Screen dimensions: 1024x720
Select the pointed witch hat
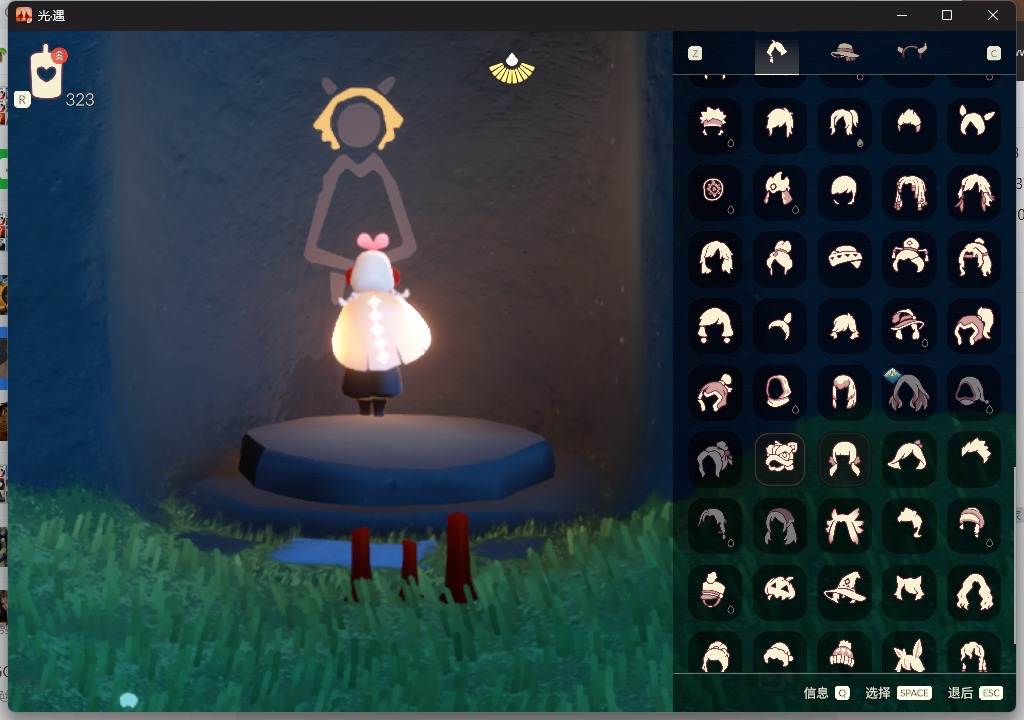844,593
